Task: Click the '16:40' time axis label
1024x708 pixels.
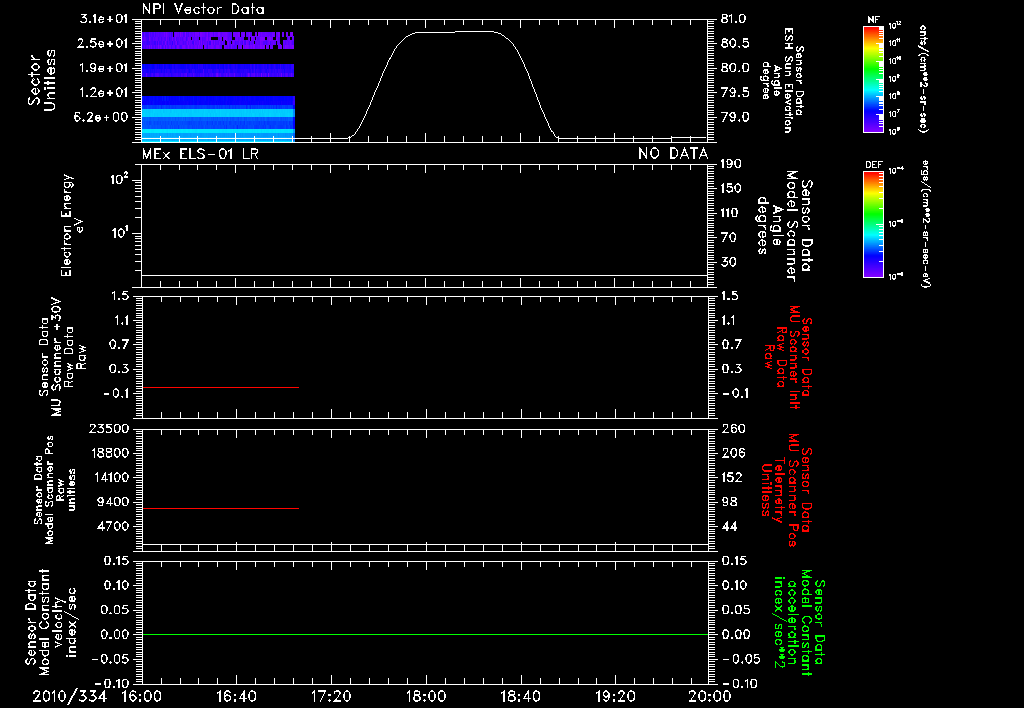Action: pos(236,696)
